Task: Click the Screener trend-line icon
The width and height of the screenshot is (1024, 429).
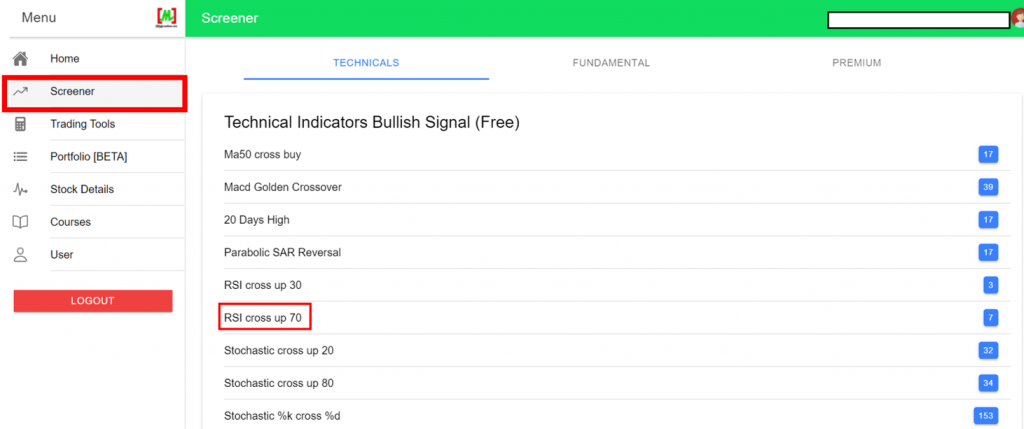Action: tap(20, 92)
